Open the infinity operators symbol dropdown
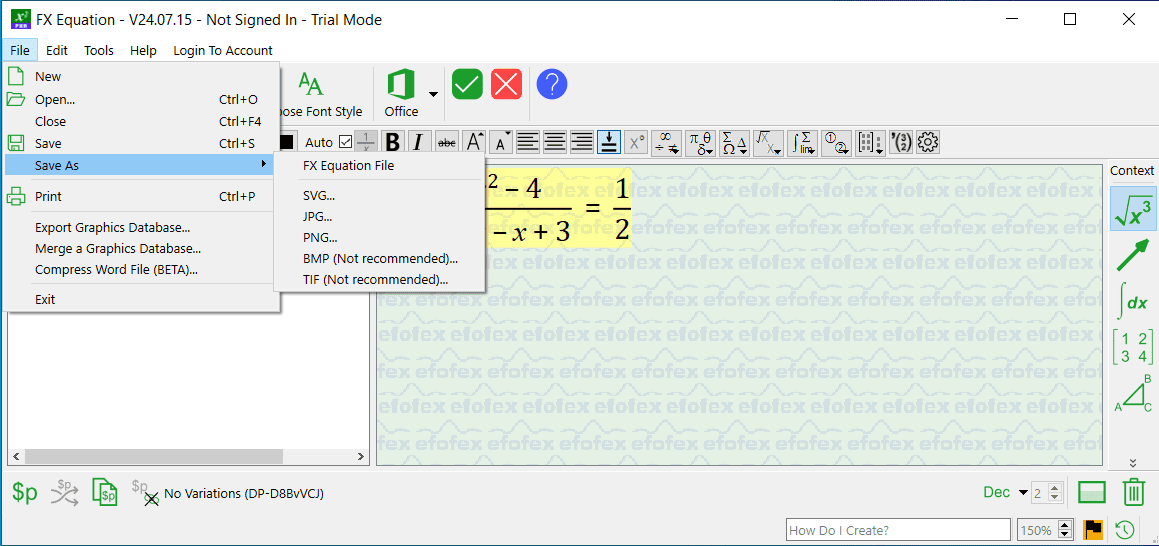This screenshot has height=546, width=1159. click(x=665, y=142)
